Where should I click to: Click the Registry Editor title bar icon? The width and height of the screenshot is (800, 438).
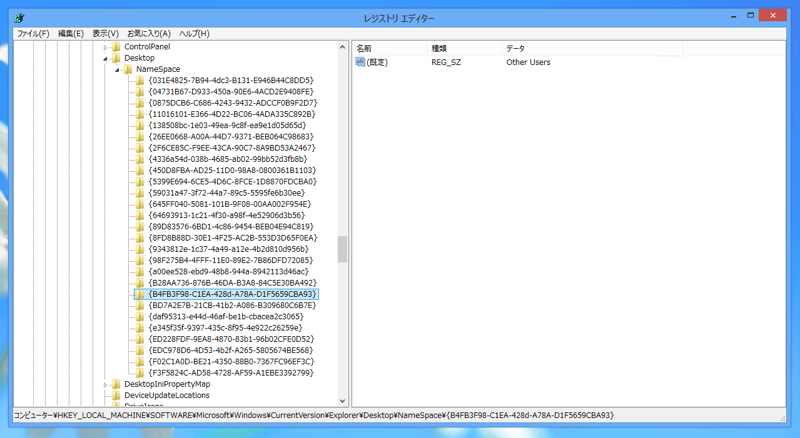(19, 18)
